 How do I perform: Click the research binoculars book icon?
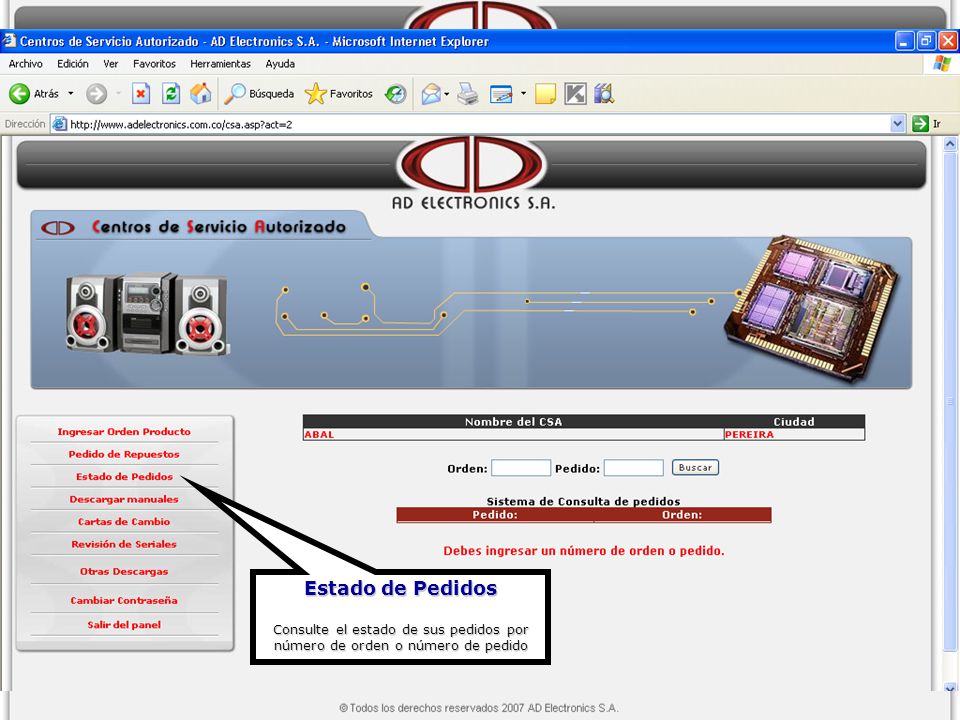click(604, 94)
